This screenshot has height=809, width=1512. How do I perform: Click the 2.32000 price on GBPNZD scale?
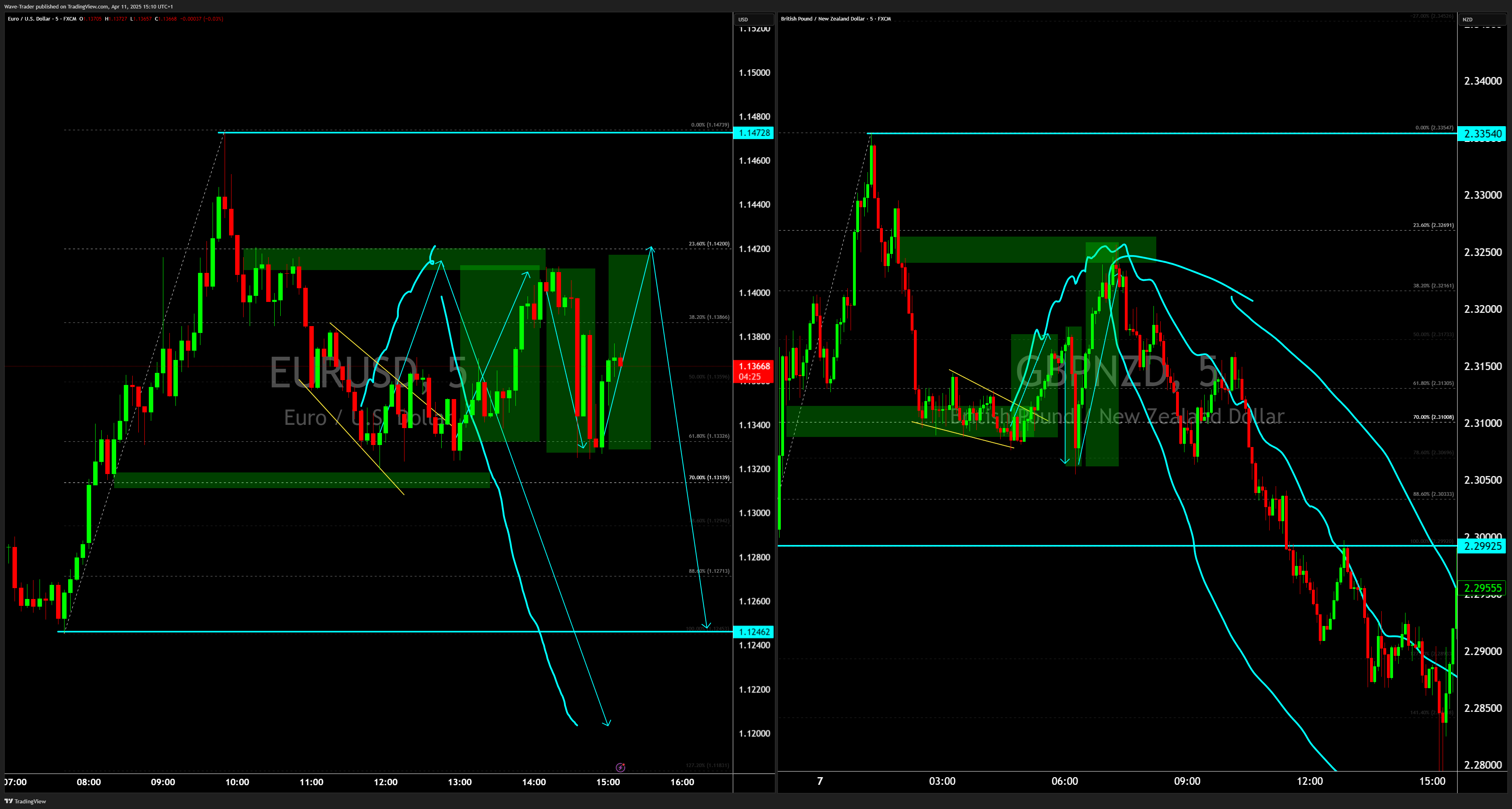[1483, 309]
